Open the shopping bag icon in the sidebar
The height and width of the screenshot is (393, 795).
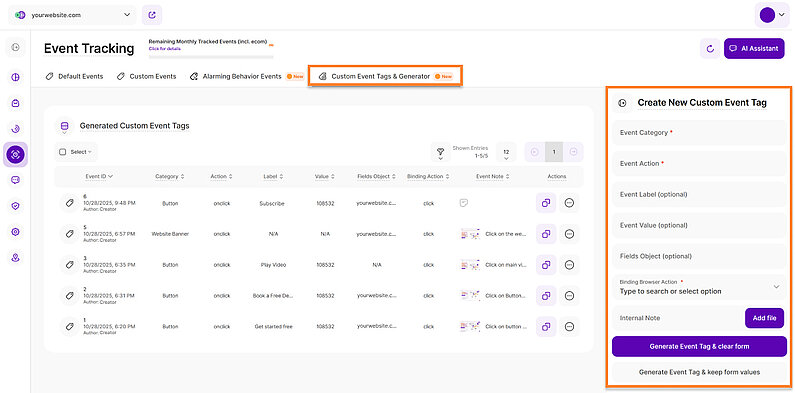pyautogui.click(x=15, y=103)
